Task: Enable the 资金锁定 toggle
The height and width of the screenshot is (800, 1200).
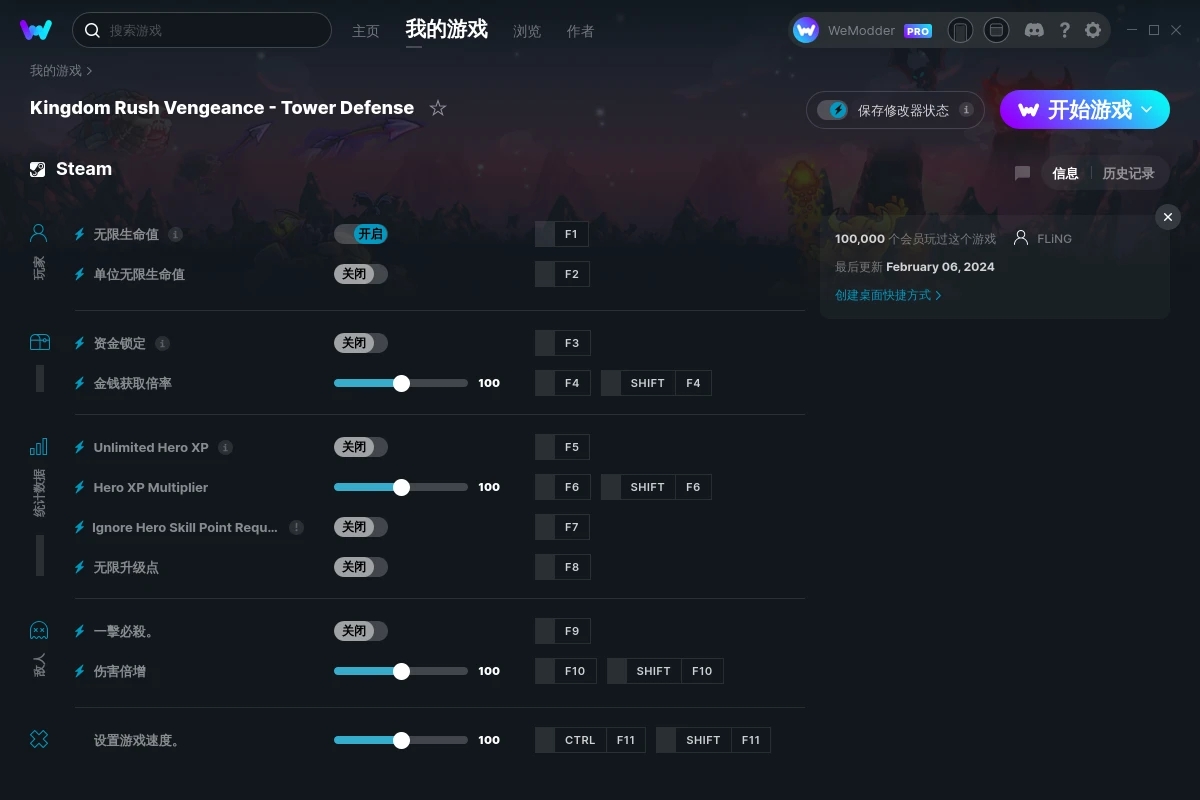Action: point(361,343)
